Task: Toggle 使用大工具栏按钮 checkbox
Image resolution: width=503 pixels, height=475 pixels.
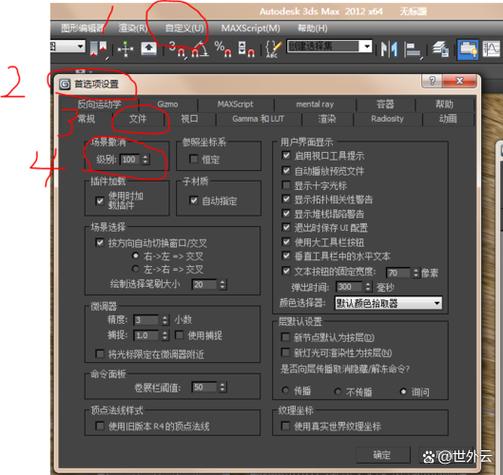Action: coord(286,242)
